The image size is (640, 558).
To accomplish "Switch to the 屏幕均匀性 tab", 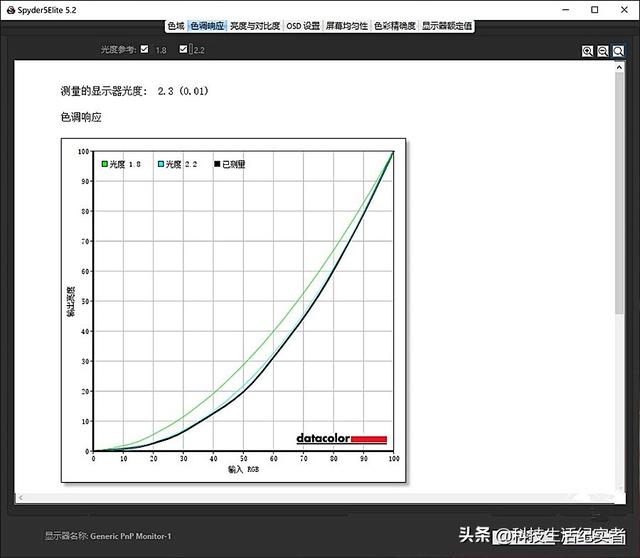I will (347, 26).
